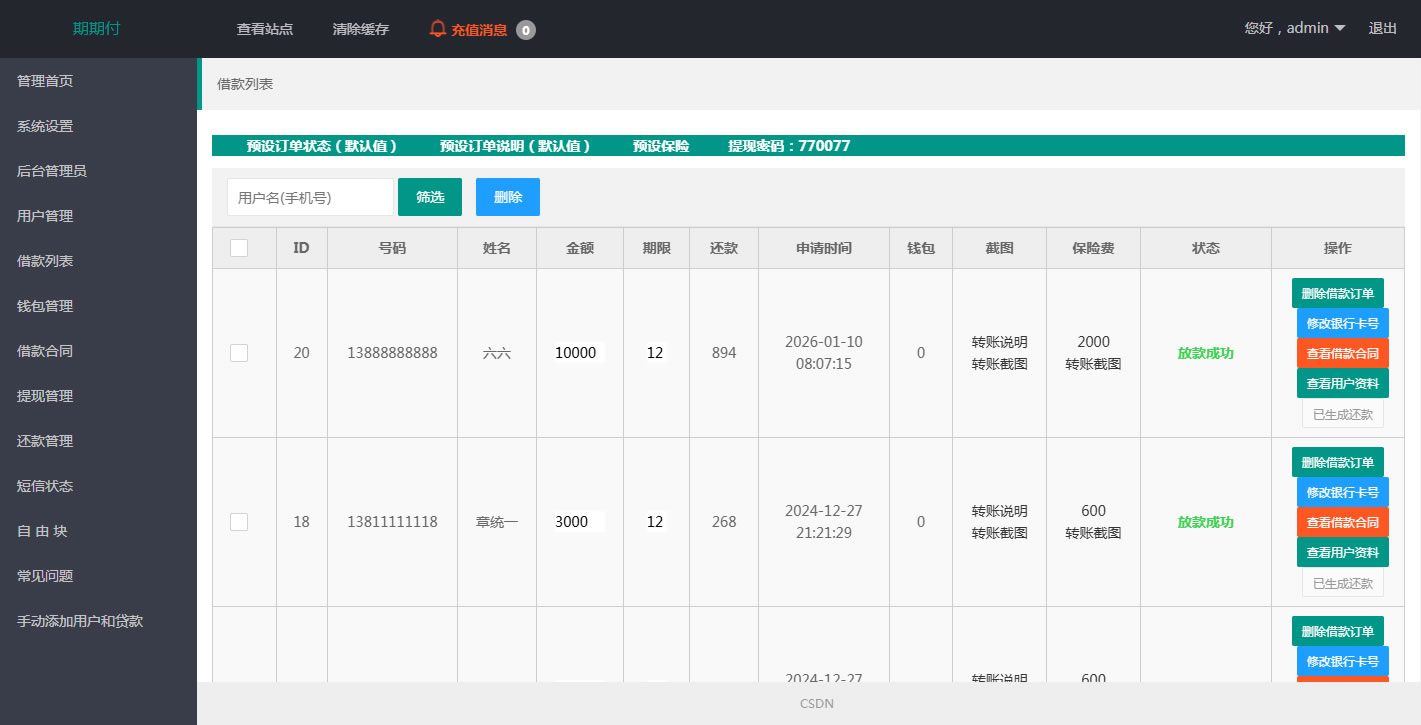The image size is (1421, 725).
Task: Click the green 筛选 filter button
Action: click(430, 197)
